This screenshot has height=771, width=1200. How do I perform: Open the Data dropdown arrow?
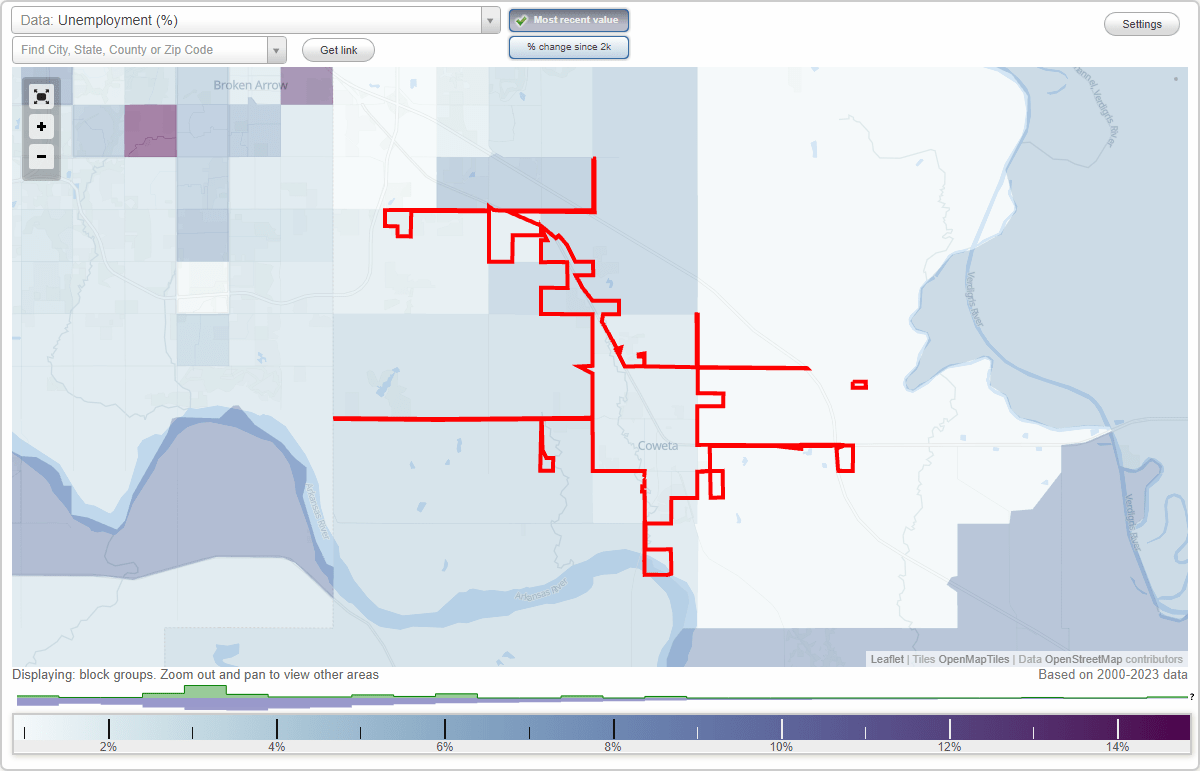pos(490,20)
